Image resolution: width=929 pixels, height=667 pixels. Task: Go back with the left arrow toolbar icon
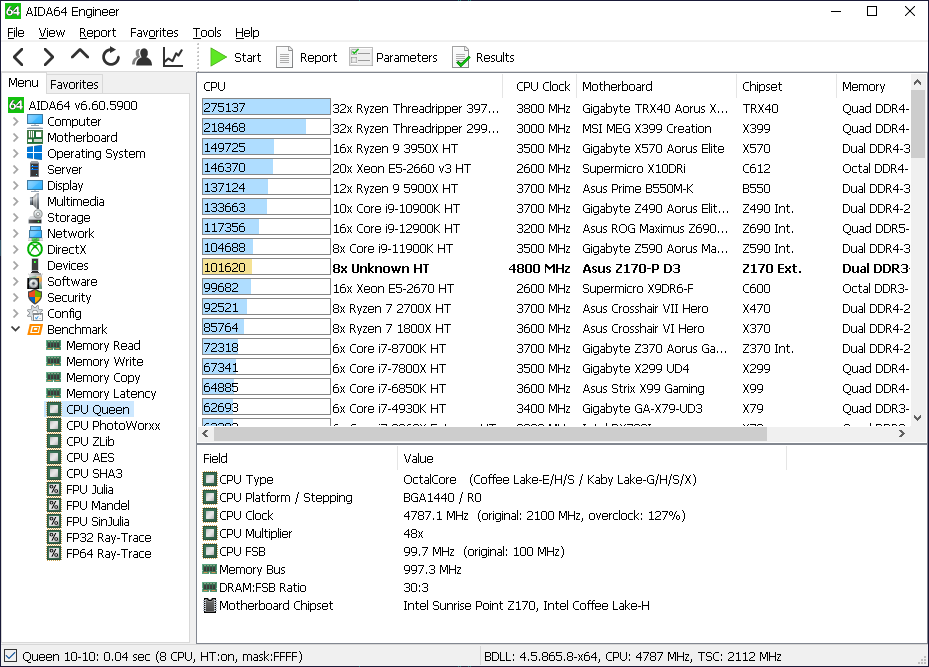(x=18, y=57)
